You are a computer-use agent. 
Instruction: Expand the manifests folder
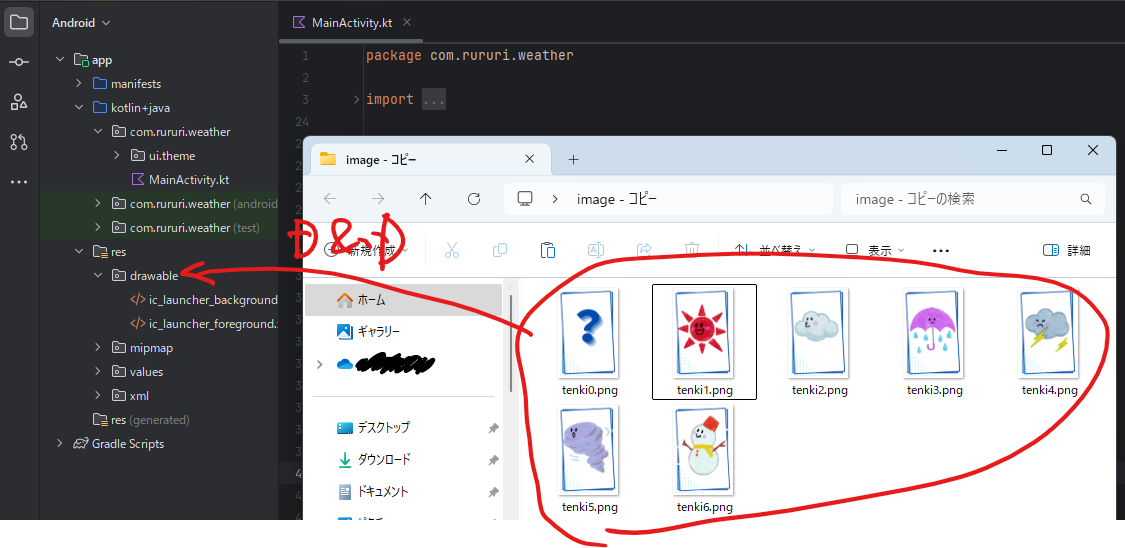pyautogui.click(x=79, y=84)
